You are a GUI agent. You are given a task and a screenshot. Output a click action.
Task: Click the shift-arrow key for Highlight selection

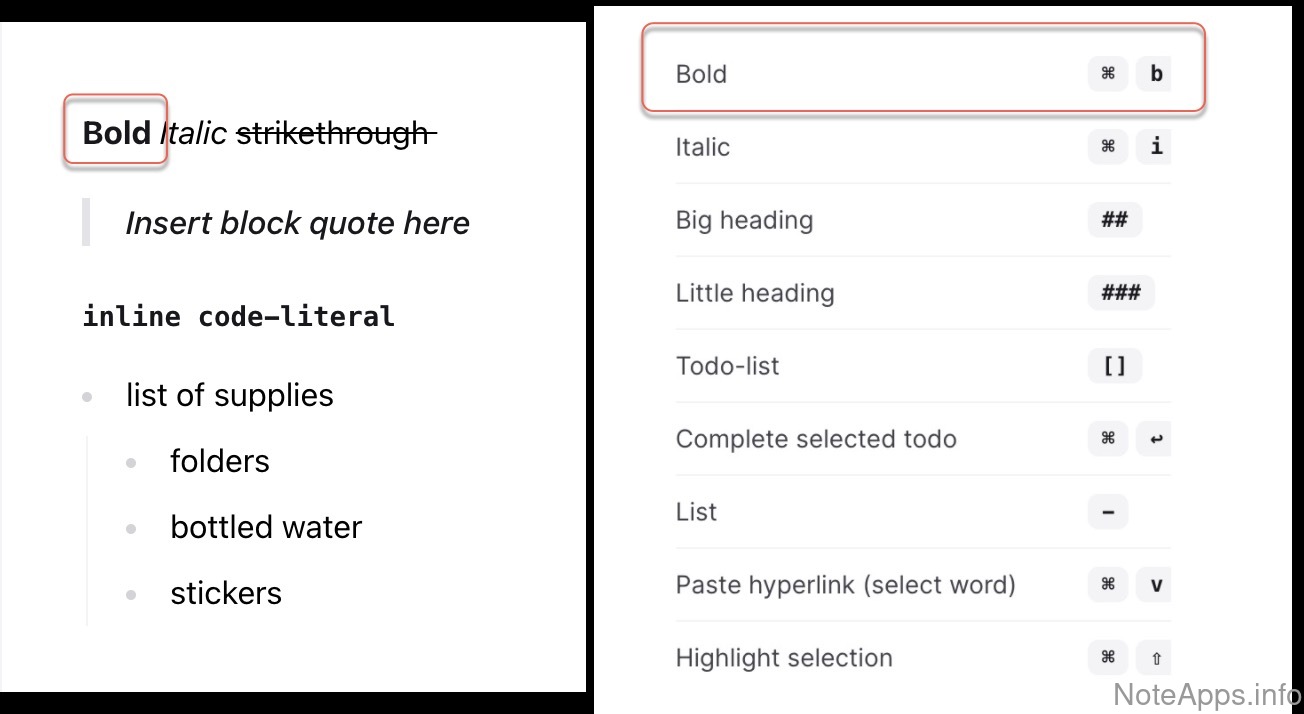tap(1155, 658)
